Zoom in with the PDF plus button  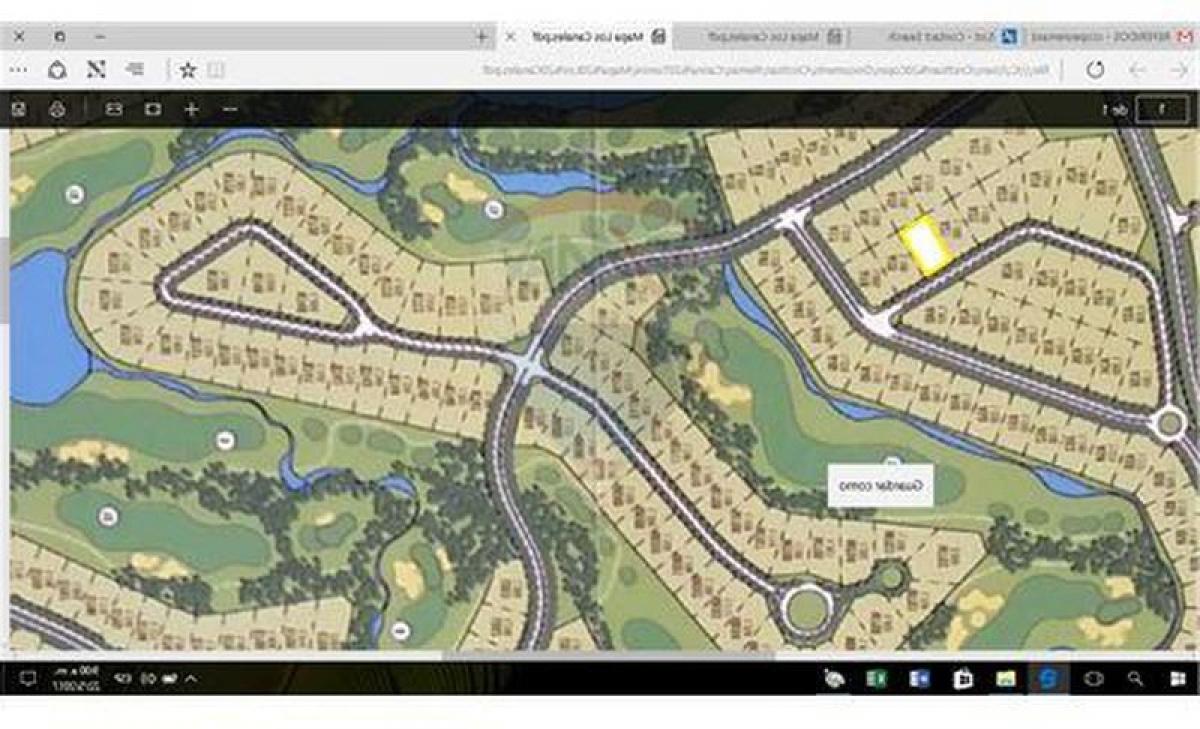click(191, 108)
